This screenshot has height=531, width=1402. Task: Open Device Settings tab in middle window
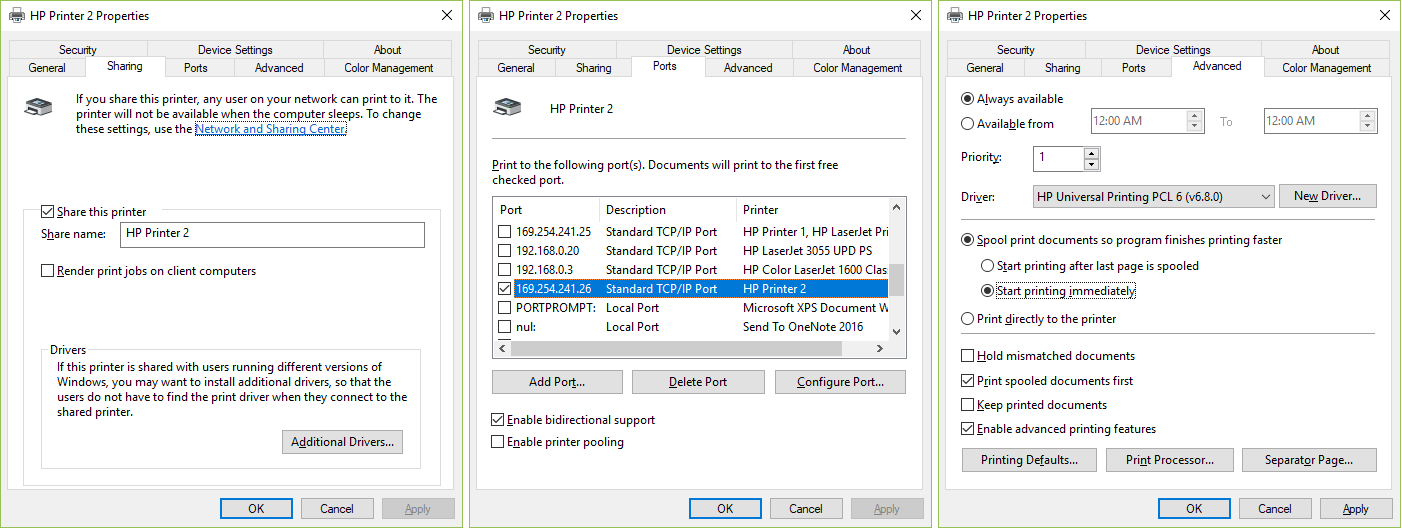[x=704, y=50]
